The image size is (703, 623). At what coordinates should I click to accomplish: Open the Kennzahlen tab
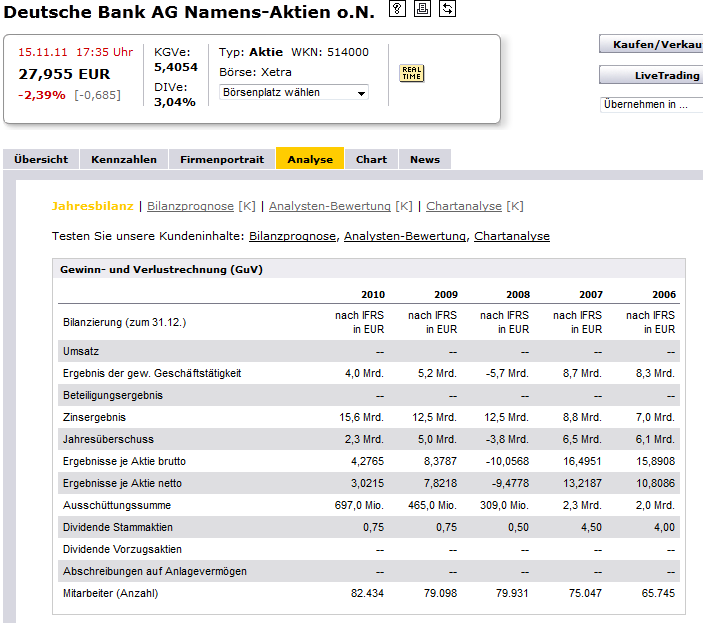coord(124,159)
